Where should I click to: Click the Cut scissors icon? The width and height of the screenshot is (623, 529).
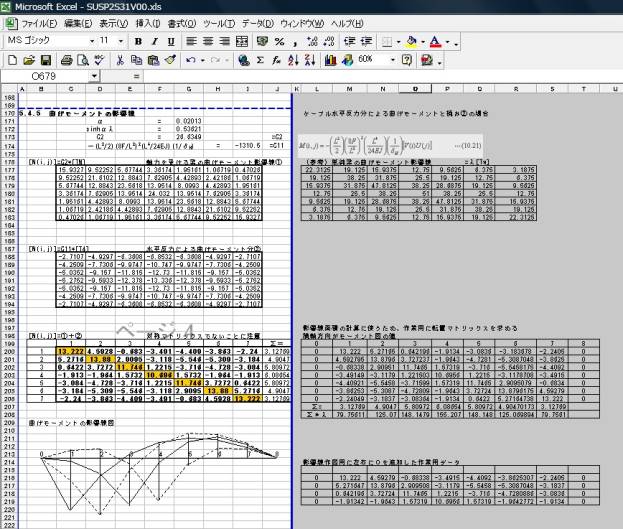[120, 60]
